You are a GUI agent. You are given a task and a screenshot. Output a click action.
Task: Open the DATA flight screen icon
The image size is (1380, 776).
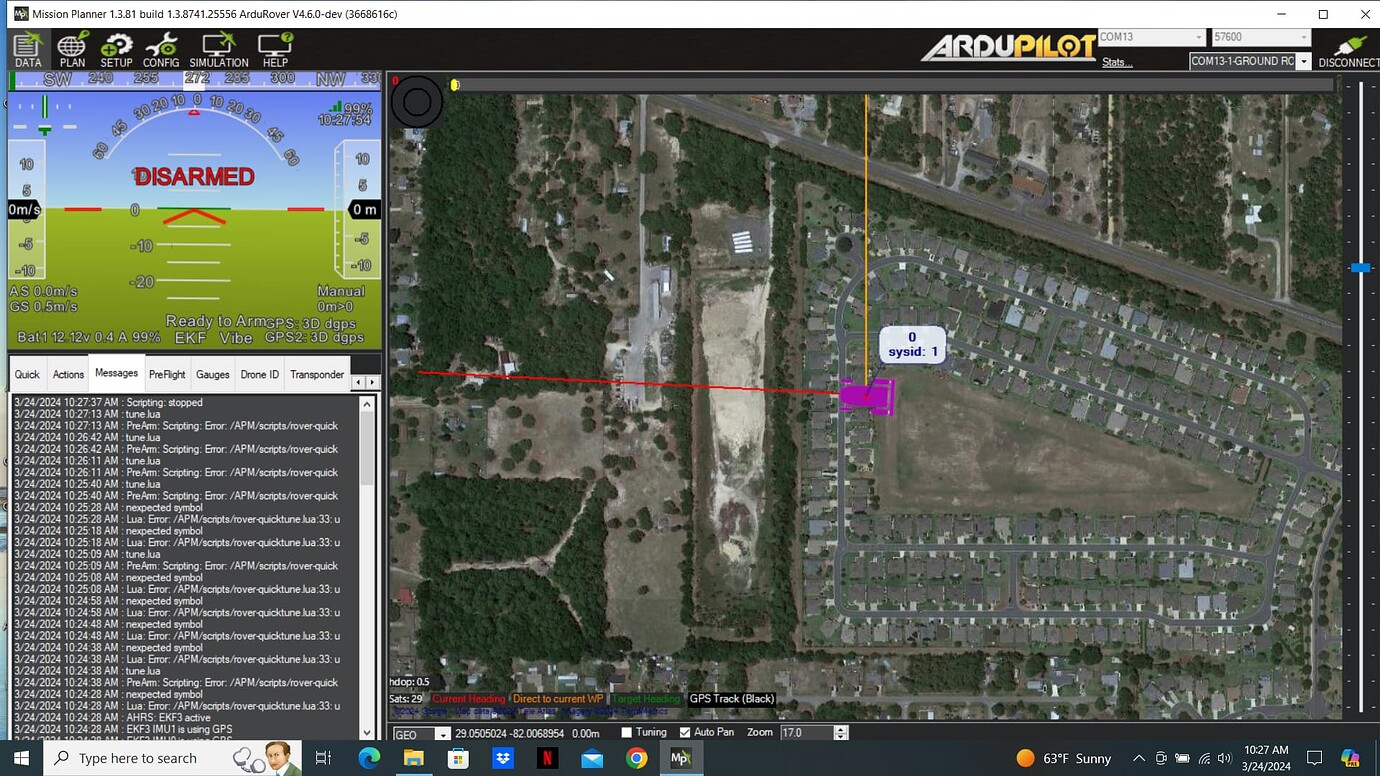[x=27, y=49]
